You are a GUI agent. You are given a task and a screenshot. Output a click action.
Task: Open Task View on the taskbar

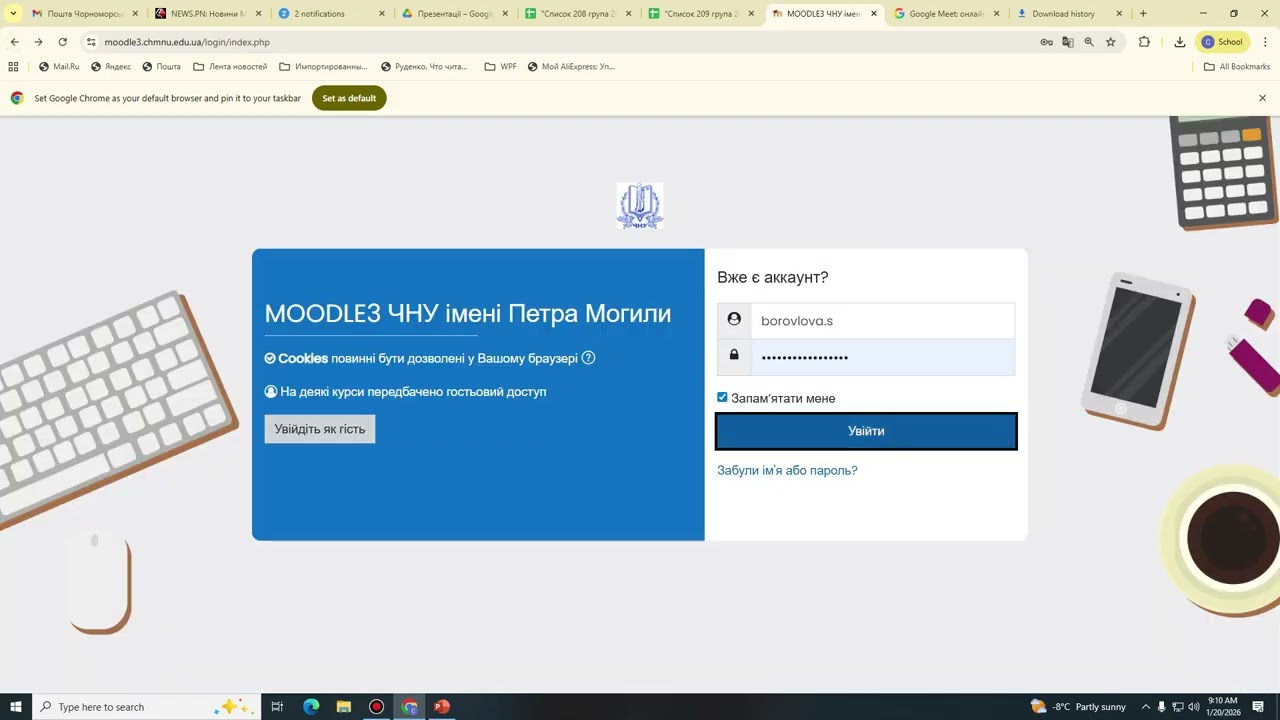(278, 707)
